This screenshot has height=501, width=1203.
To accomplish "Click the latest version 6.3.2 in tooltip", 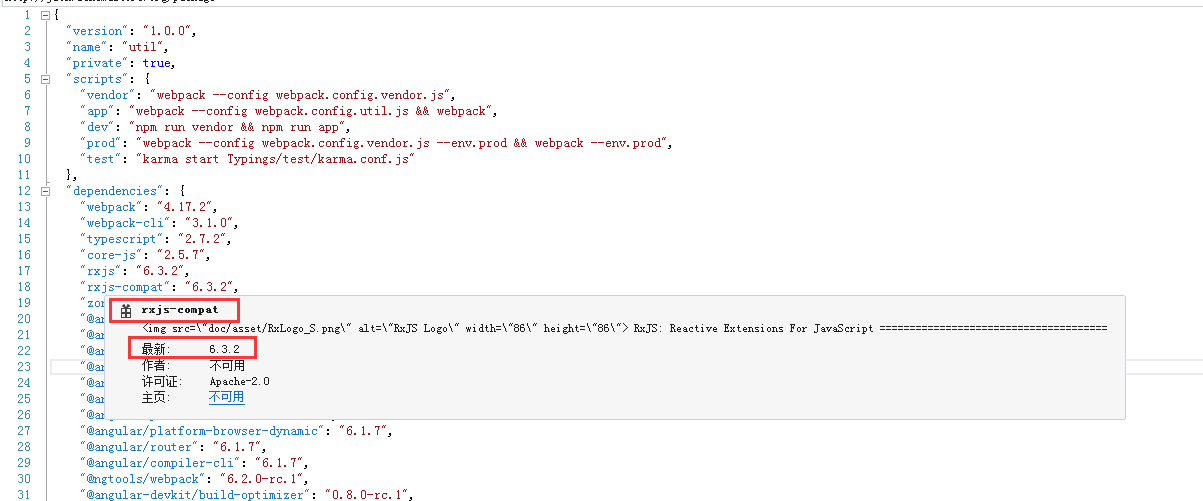I will click(x=224, y=348).
